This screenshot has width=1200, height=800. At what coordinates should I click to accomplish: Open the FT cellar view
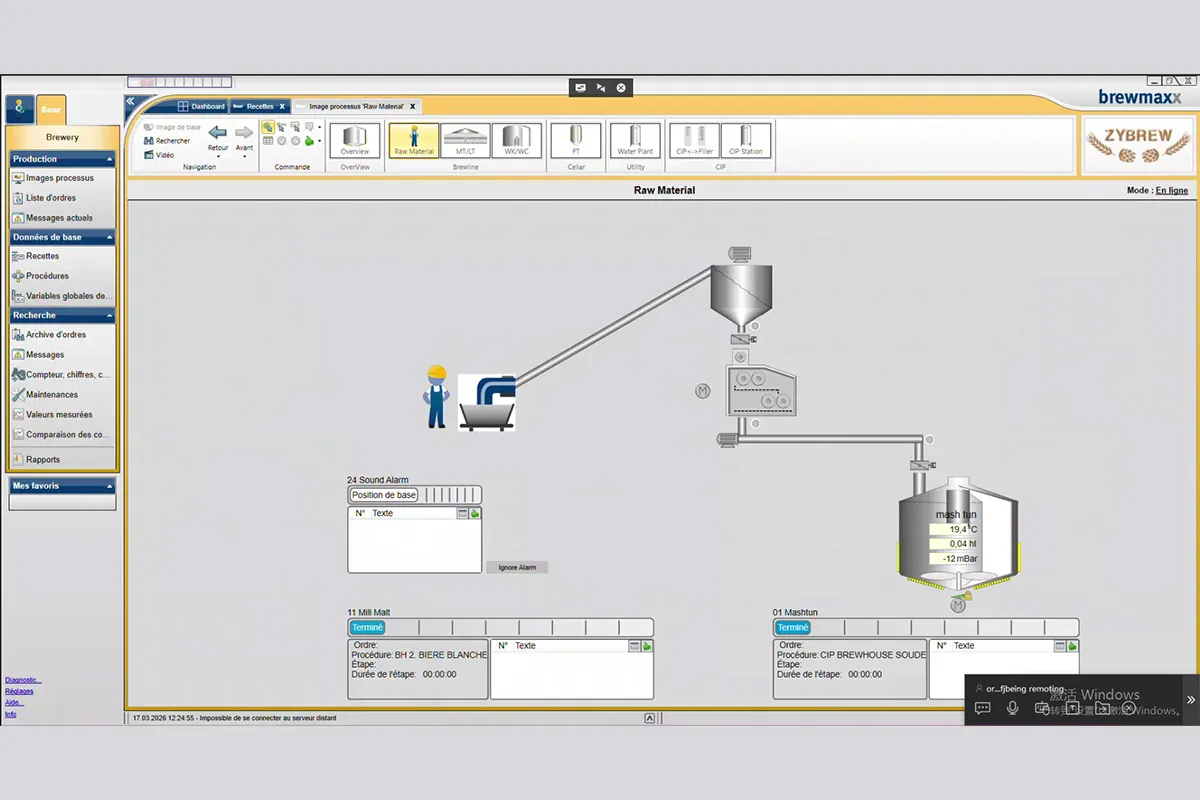click(576, 140)
